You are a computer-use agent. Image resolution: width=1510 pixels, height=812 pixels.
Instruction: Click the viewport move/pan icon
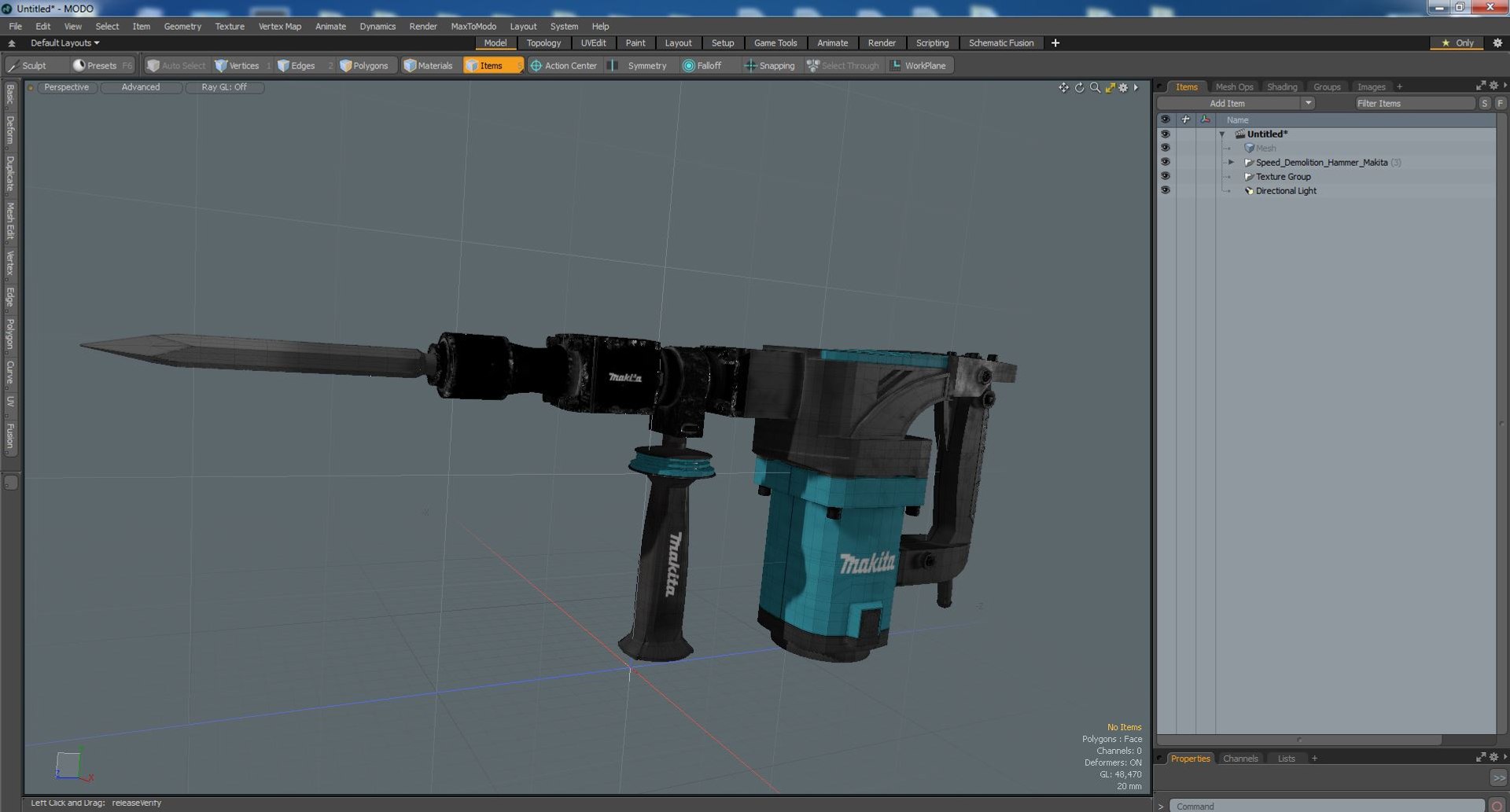(1063, 87)
